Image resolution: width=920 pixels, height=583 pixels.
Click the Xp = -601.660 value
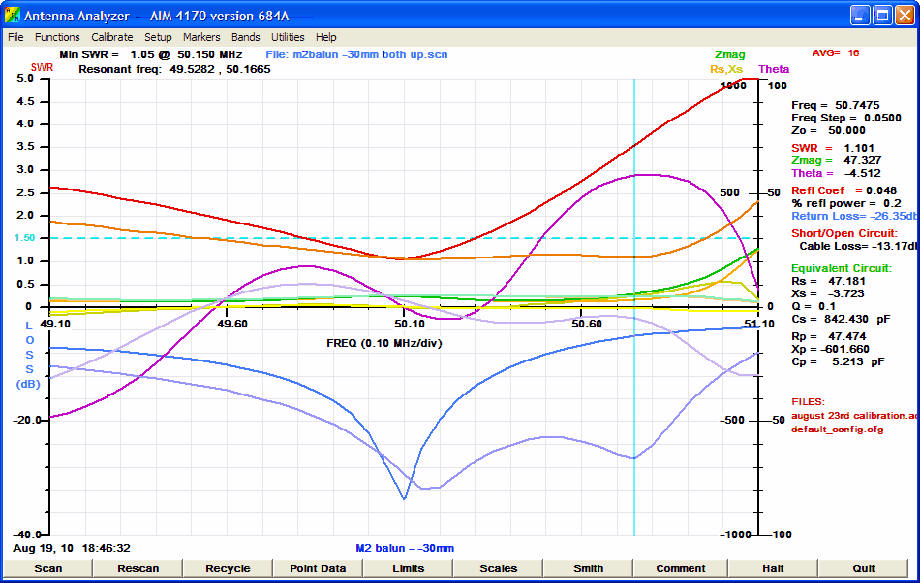click(830, 349)
